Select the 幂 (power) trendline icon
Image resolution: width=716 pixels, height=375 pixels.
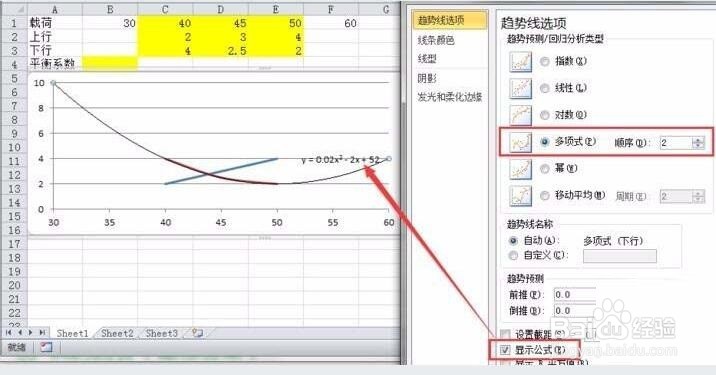point(521,169)
